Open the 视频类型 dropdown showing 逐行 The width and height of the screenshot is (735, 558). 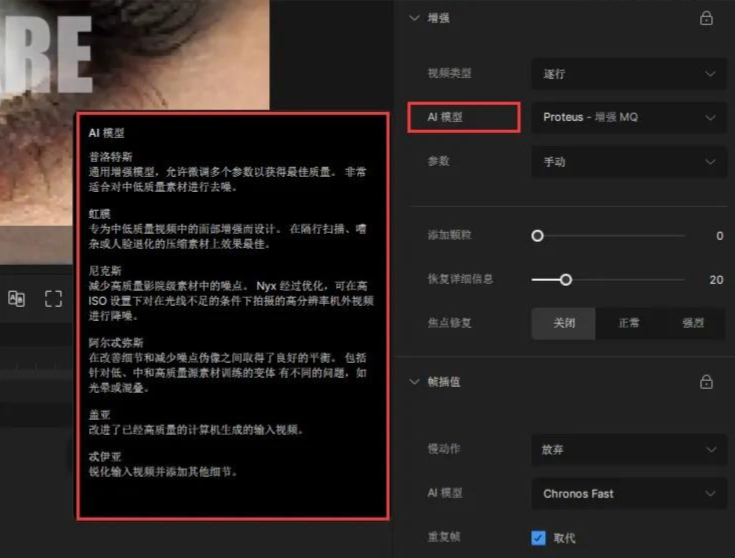click(629, 74)
